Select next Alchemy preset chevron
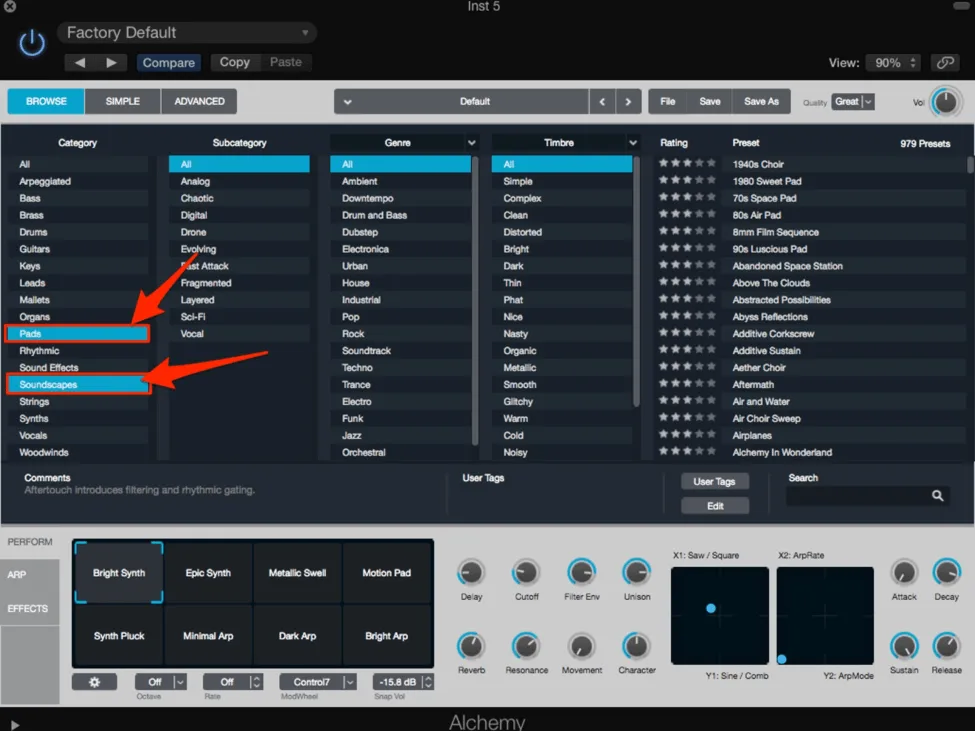 [628, 101]
